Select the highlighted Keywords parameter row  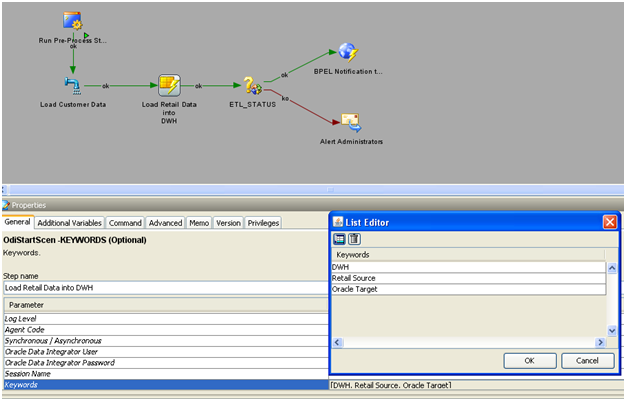point(166,385)
